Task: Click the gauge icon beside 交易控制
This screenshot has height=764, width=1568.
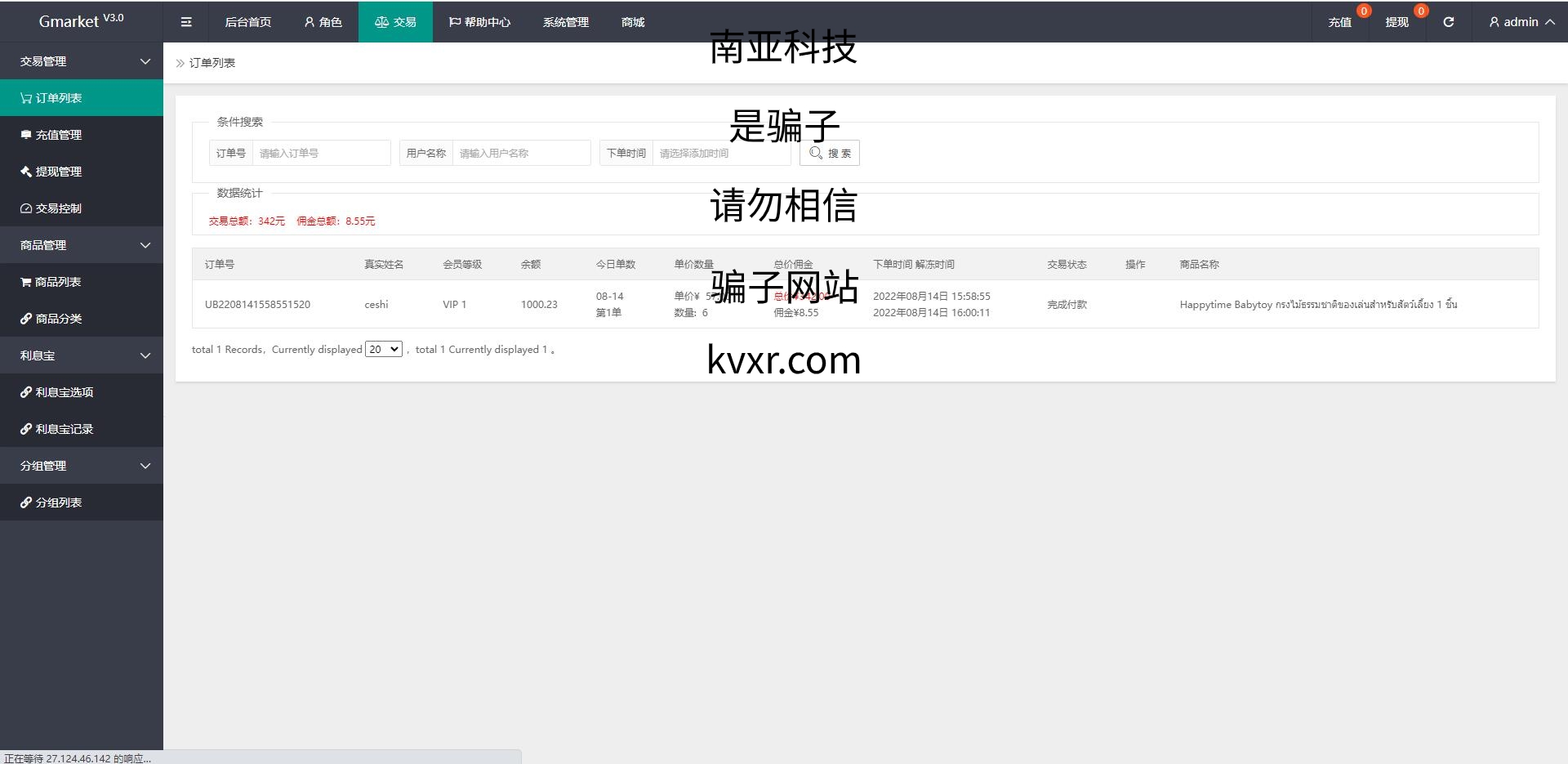Action: click(x=26, y=208)
